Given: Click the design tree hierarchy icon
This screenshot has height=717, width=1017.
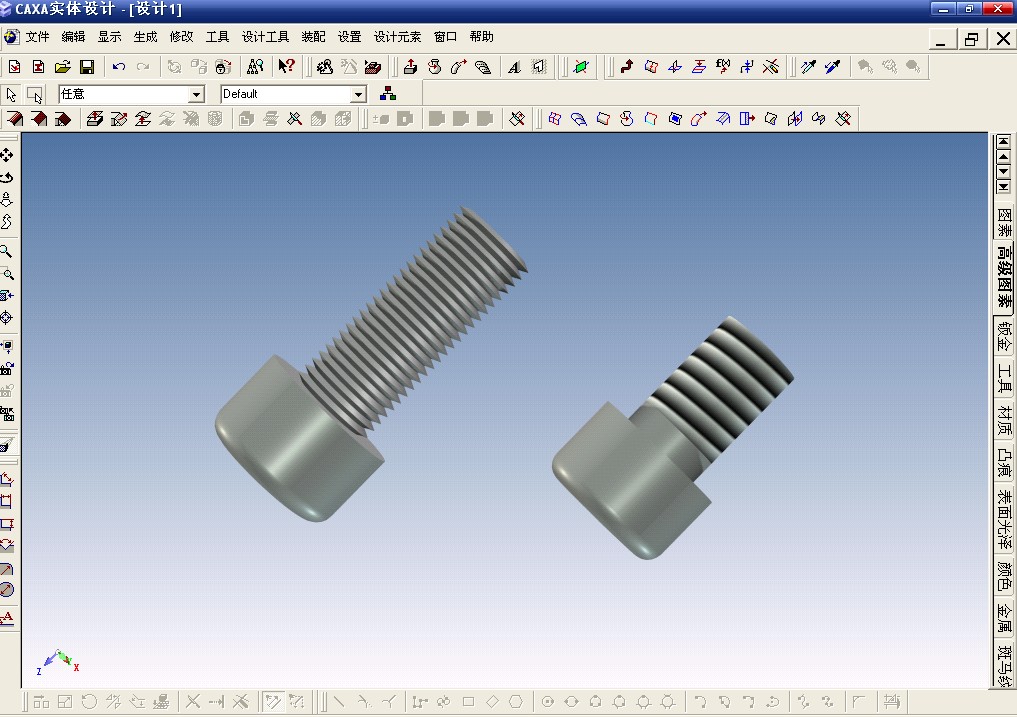Looking at the screenshot, I should (x=388, y=94).
